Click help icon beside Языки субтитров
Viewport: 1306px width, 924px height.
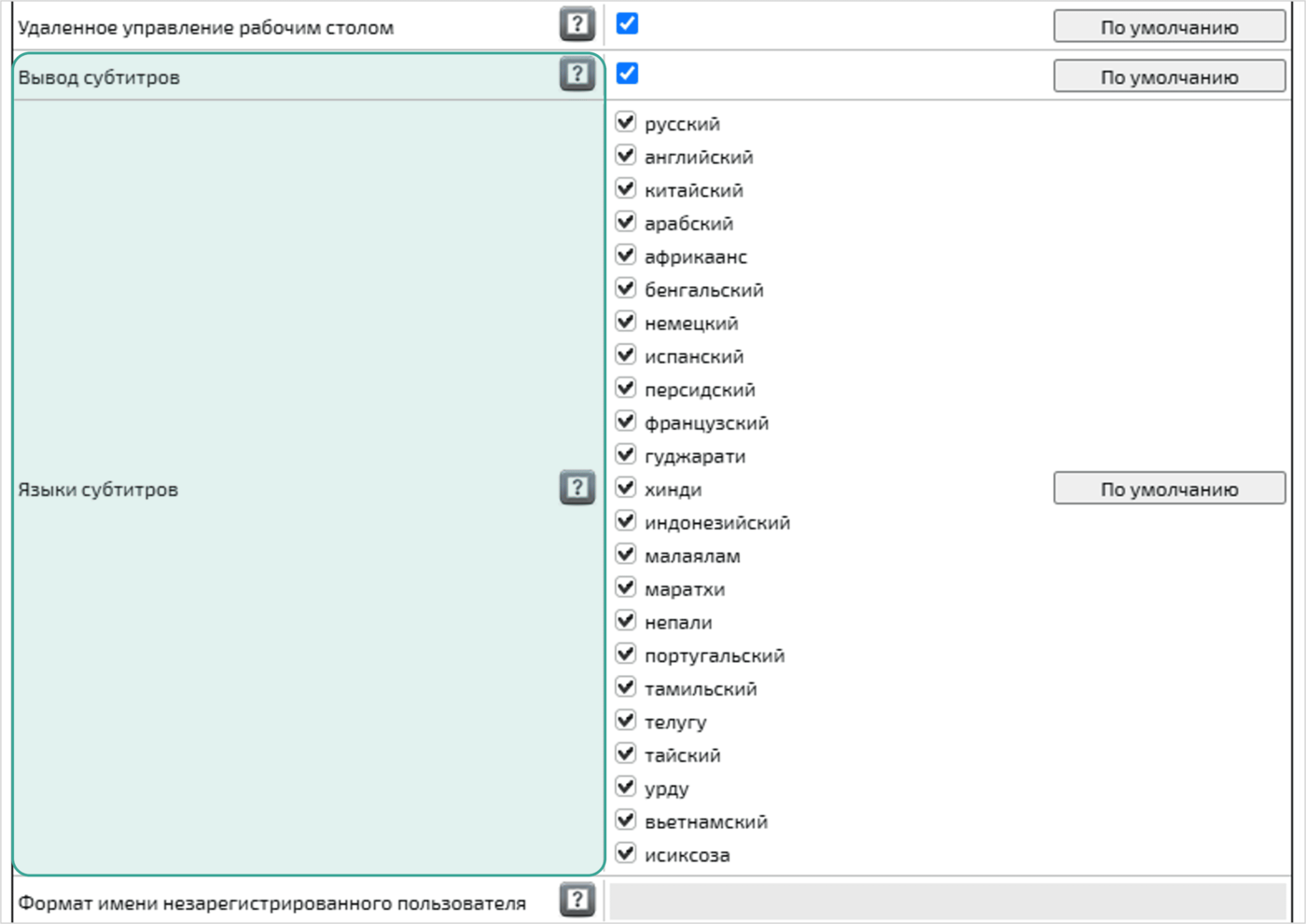(x=577, y=487)
